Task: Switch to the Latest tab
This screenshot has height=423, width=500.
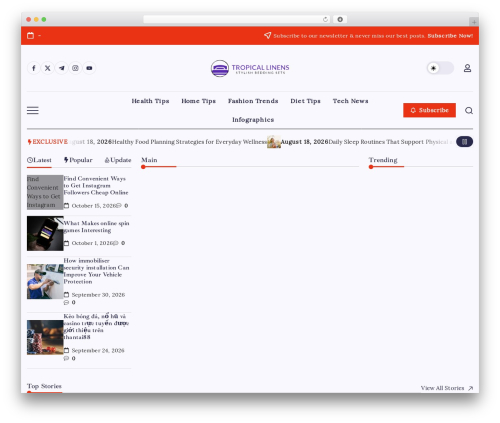Action: pyautogui.click(x=39, y=160)
